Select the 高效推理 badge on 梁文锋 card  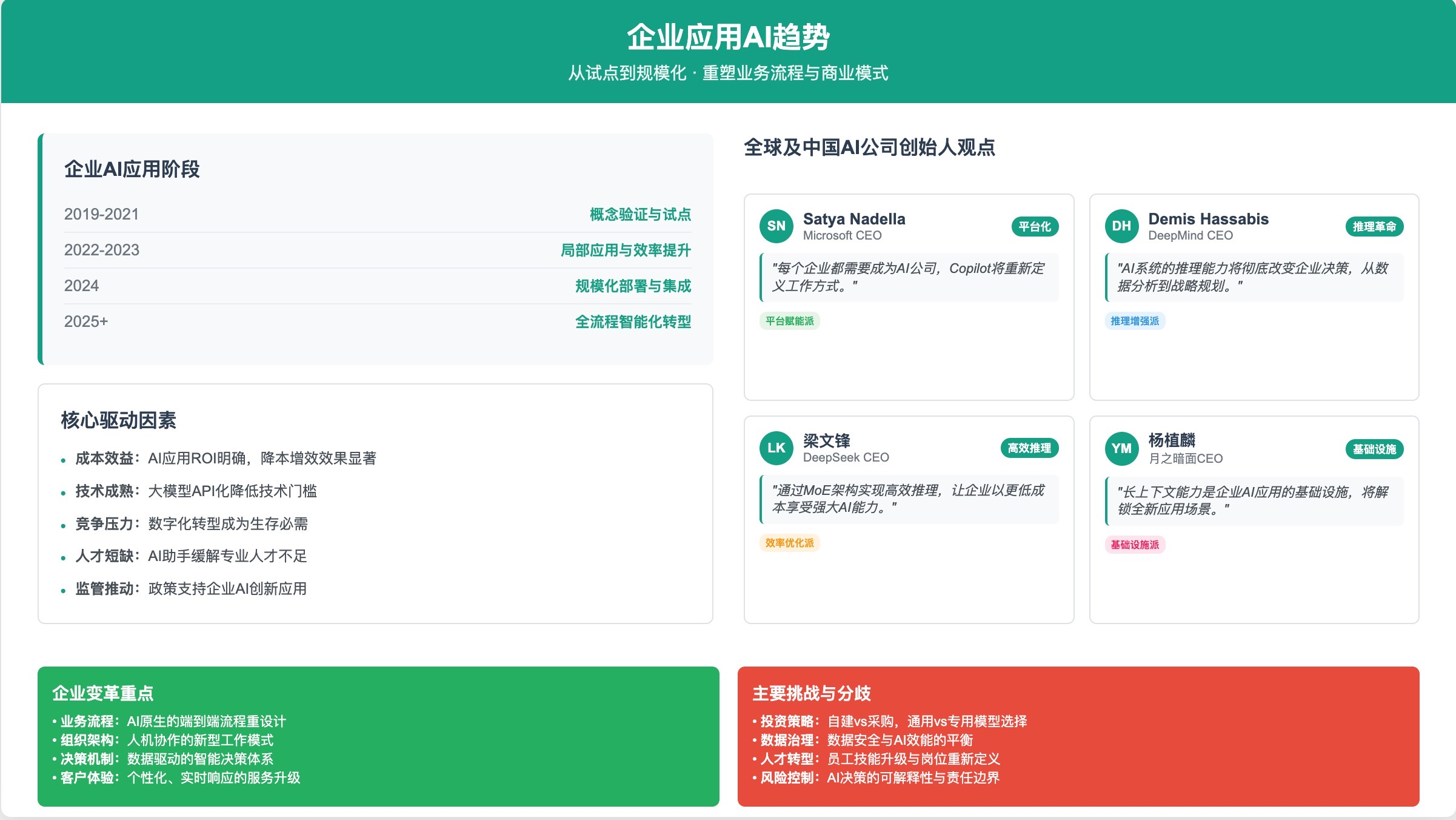click(1029, 448)
